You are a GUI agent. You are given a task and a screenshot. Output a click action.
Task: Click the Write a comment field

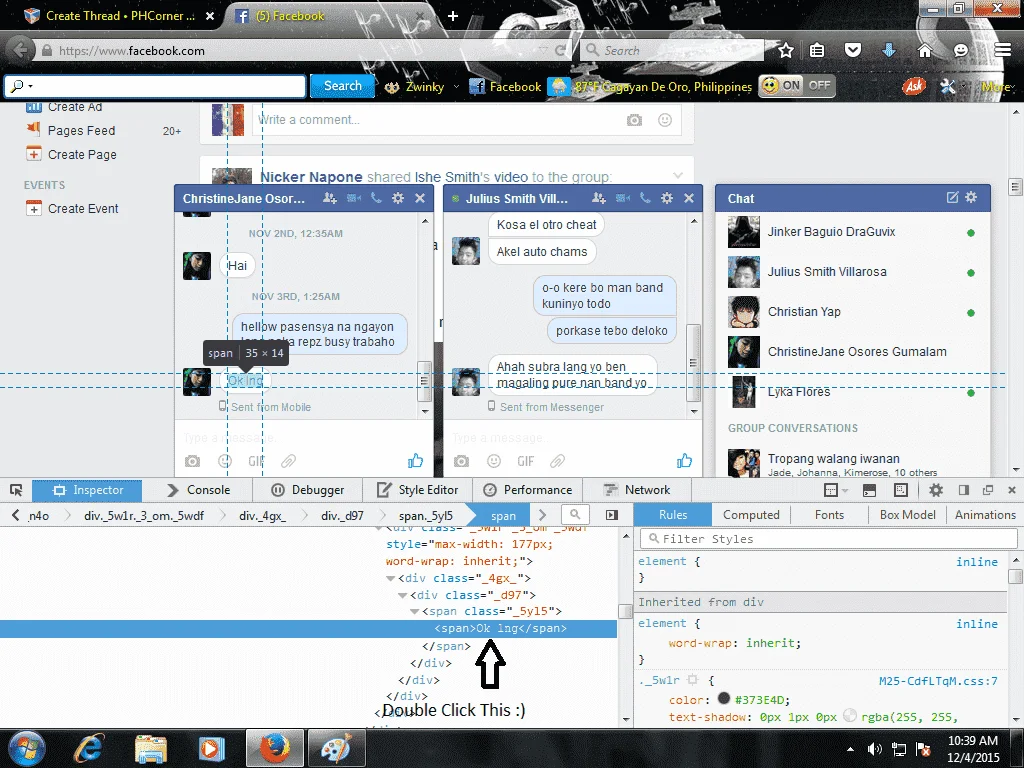[467, 120]
